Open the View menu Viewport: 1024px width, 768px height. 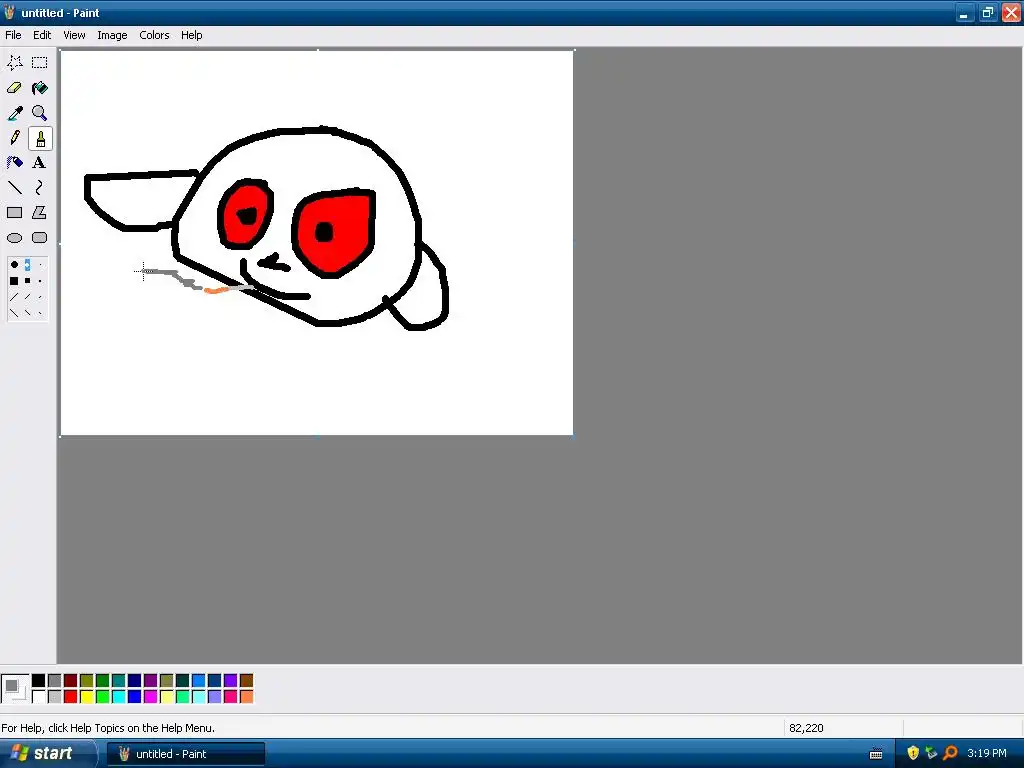pyautogui.click(x=74, y=35)
